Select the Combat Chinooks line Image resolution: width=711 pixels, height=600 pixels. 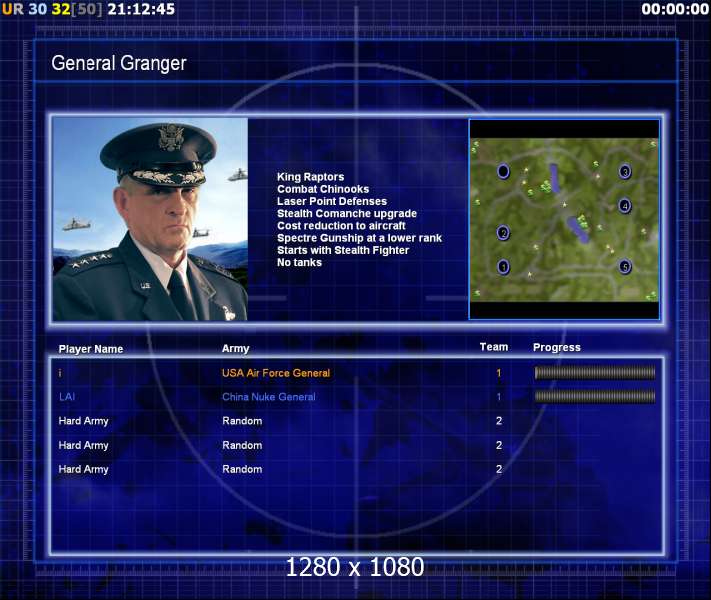click(323, 189)
